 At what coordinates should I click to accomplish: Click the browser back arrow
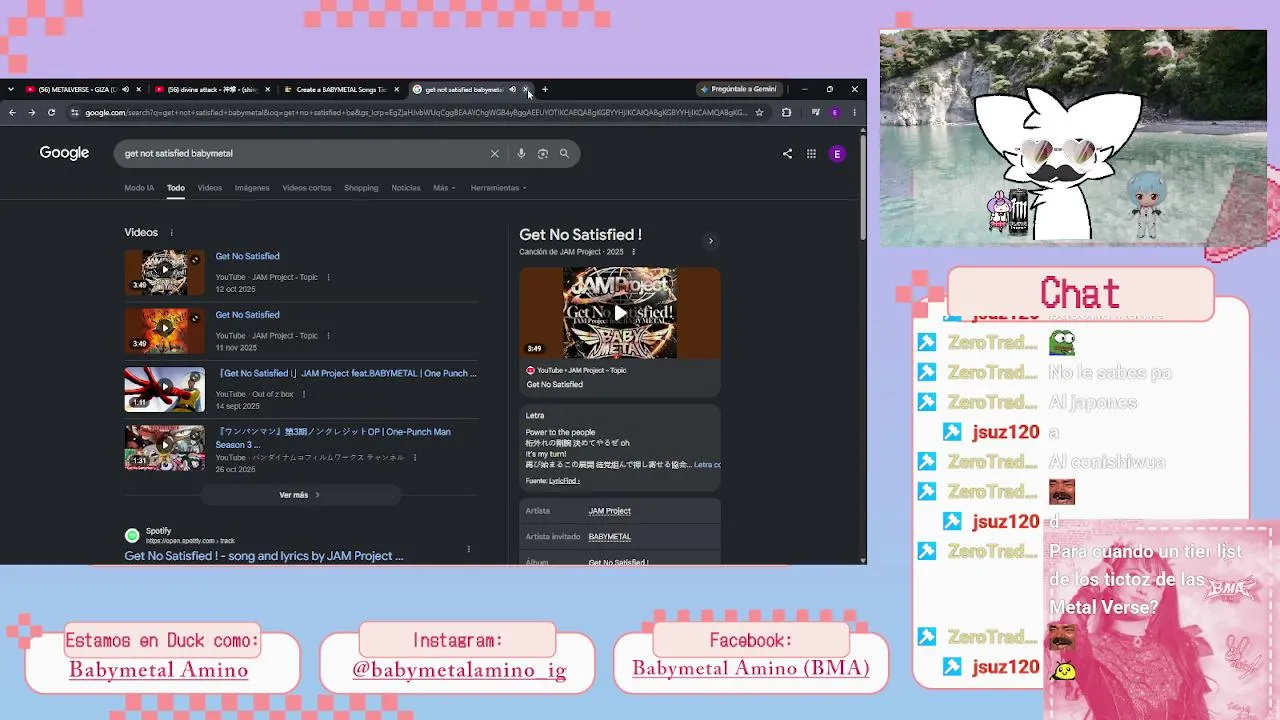(x=12, y=113)
